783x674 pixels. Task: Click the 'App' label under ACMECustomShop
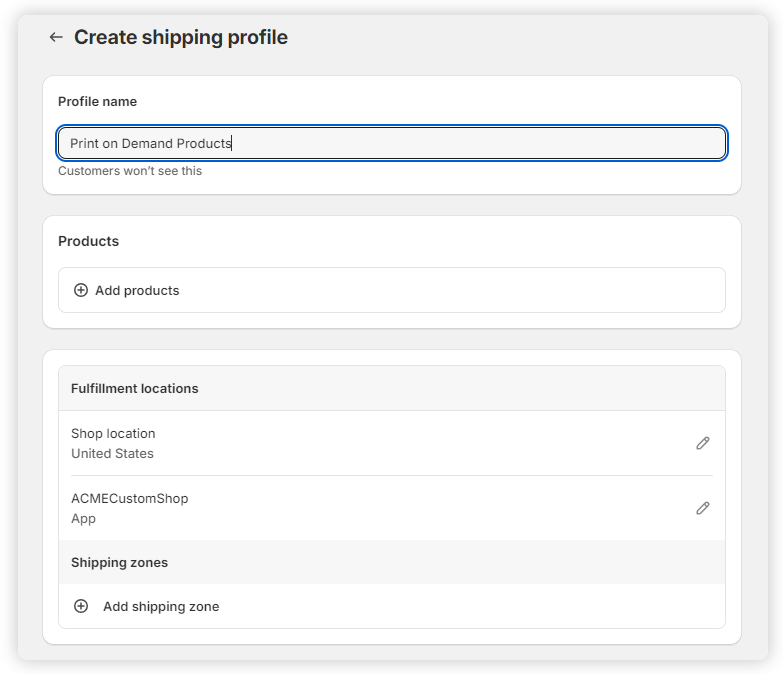coord(83,518)
